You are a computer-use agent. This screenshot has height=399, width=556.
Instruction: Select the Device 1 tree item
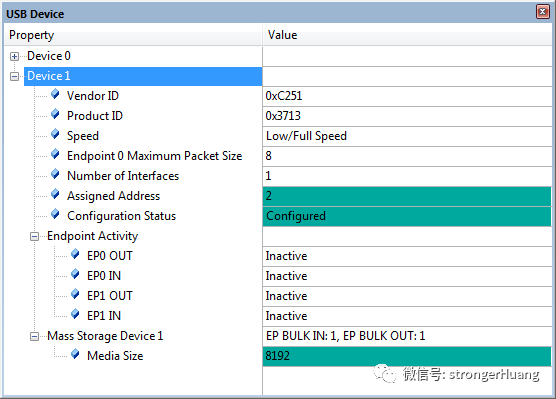(x=49, y=76)
